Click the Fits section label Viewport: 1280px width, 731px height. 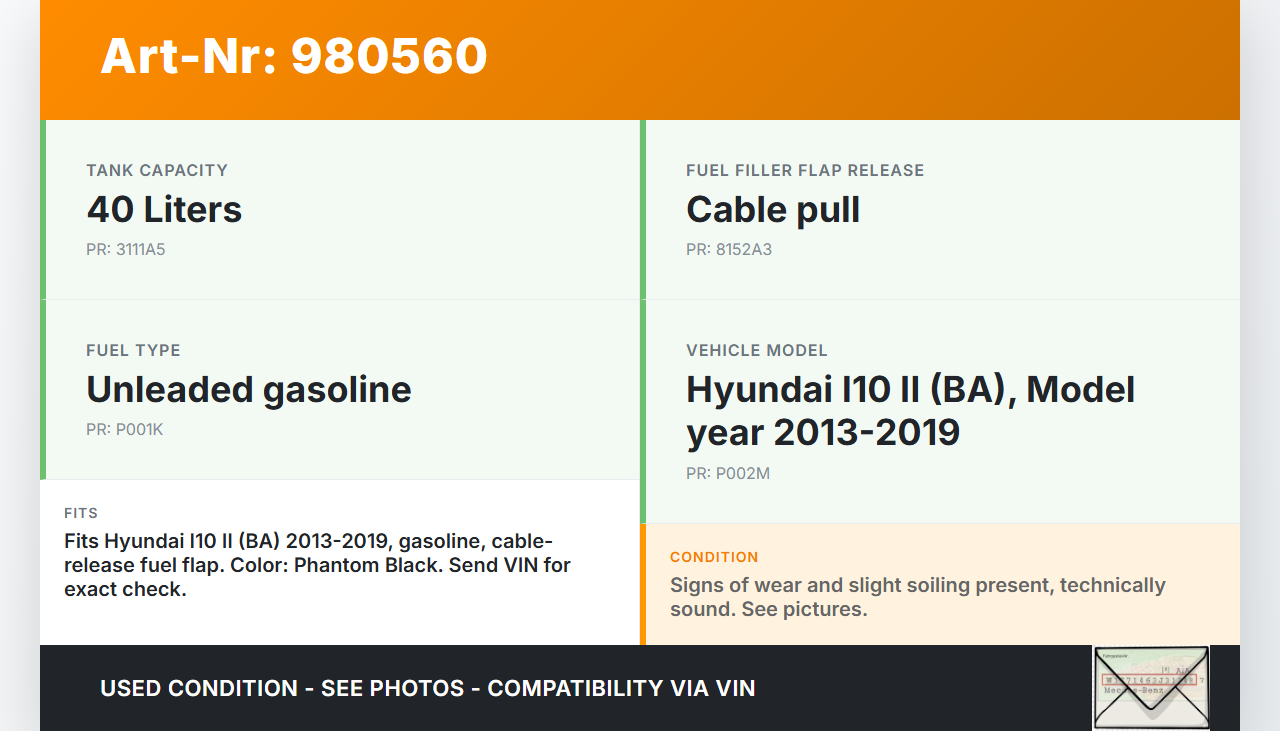[81, 513]
